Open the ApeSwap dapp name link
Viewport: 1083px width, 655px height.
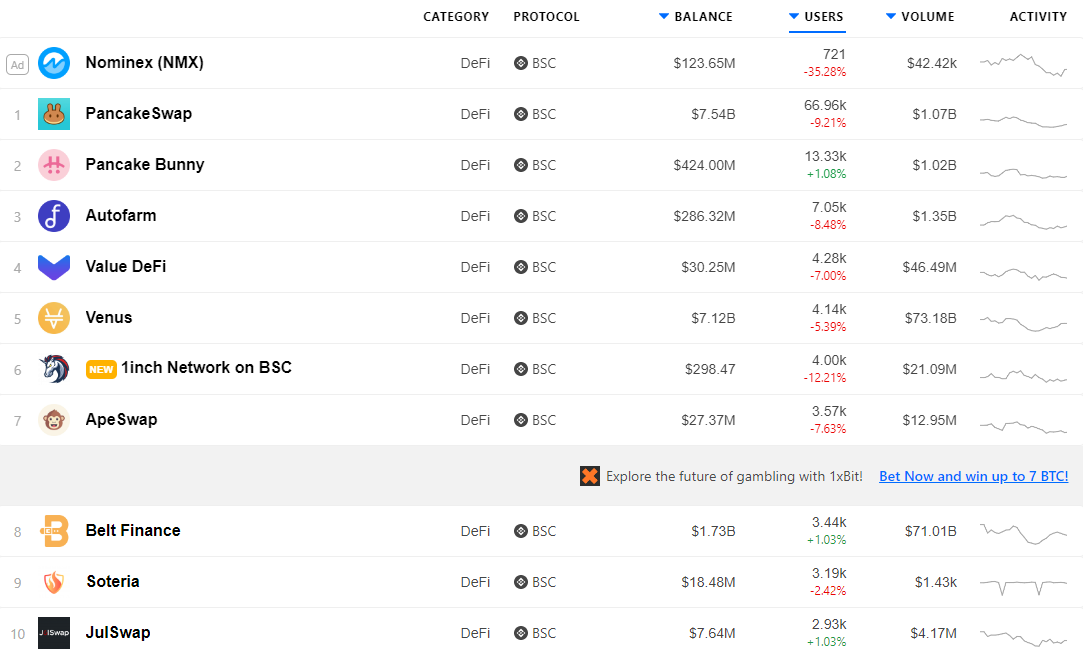point(122,419)
